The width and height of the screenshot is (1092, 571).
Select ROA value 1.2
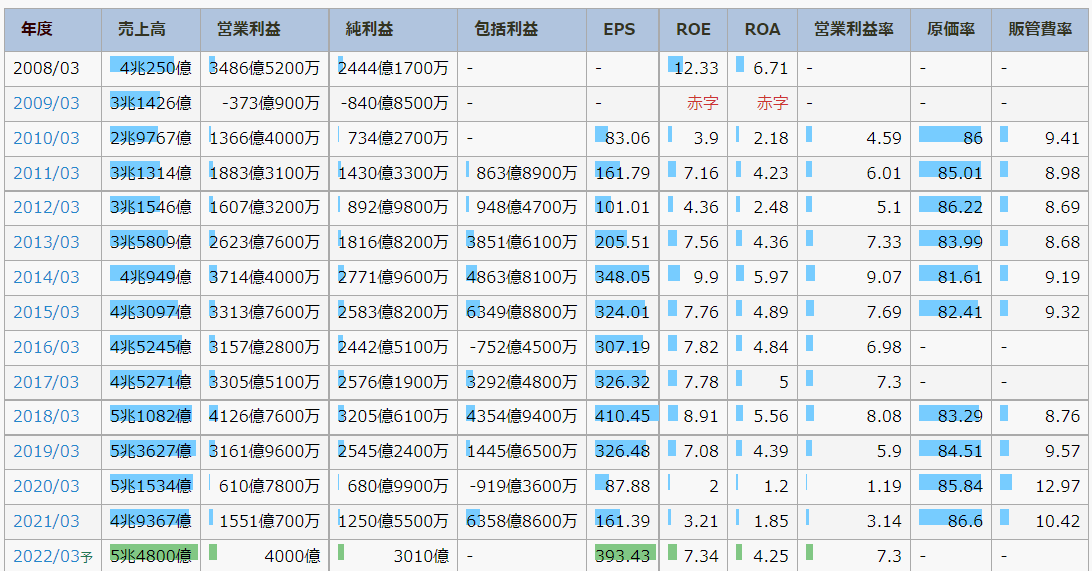click(777, 486)
